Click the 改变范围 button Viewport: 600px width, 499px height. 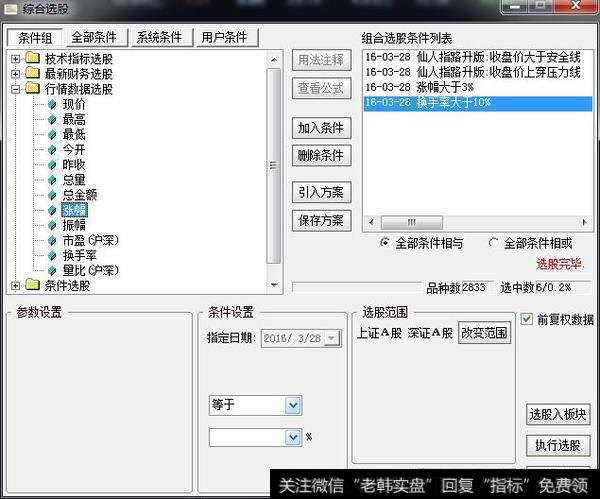484,333
